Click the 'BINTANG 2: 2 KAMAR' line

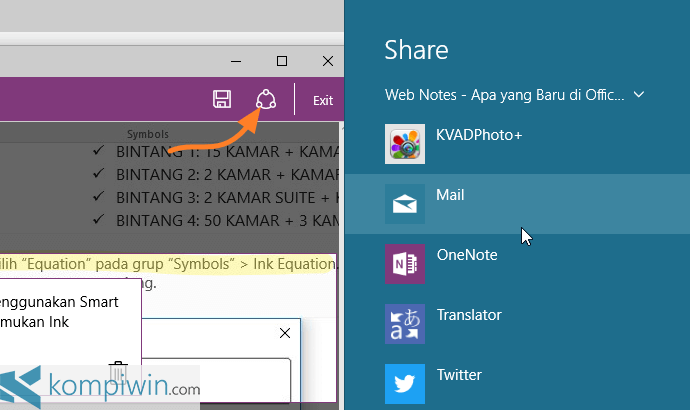coord(227,175)
